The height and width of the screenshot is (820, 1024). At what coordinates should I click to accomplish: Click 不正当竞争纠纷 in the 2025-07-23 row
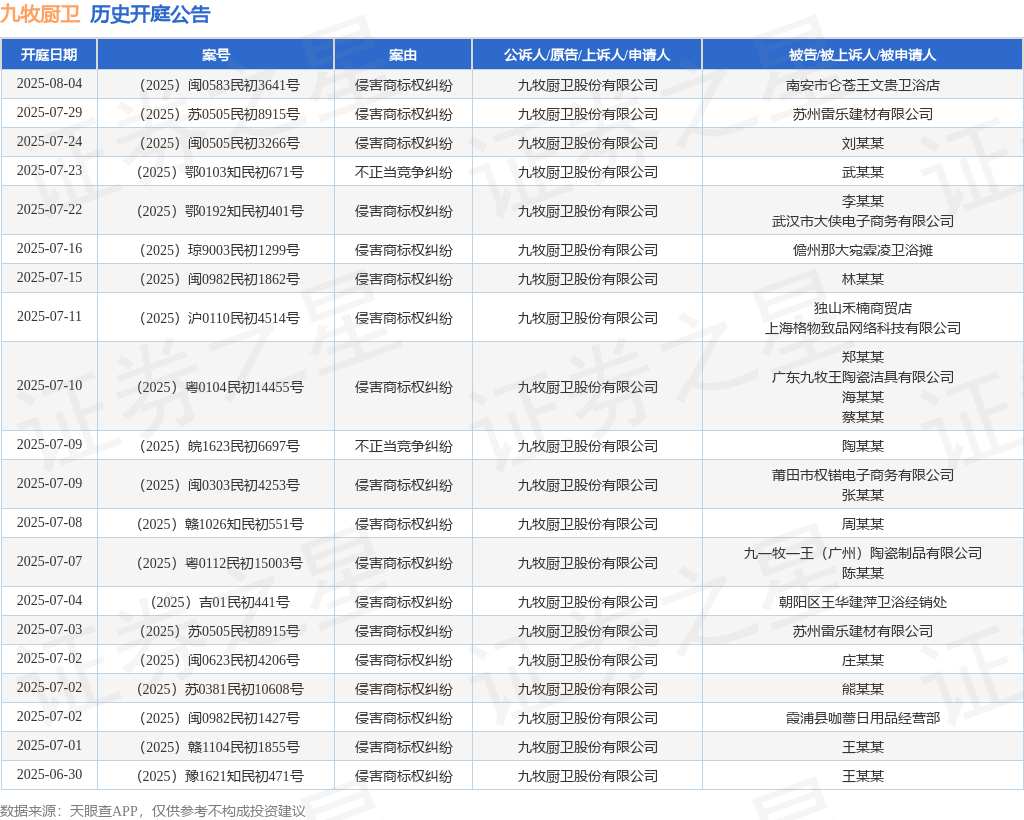403,172
